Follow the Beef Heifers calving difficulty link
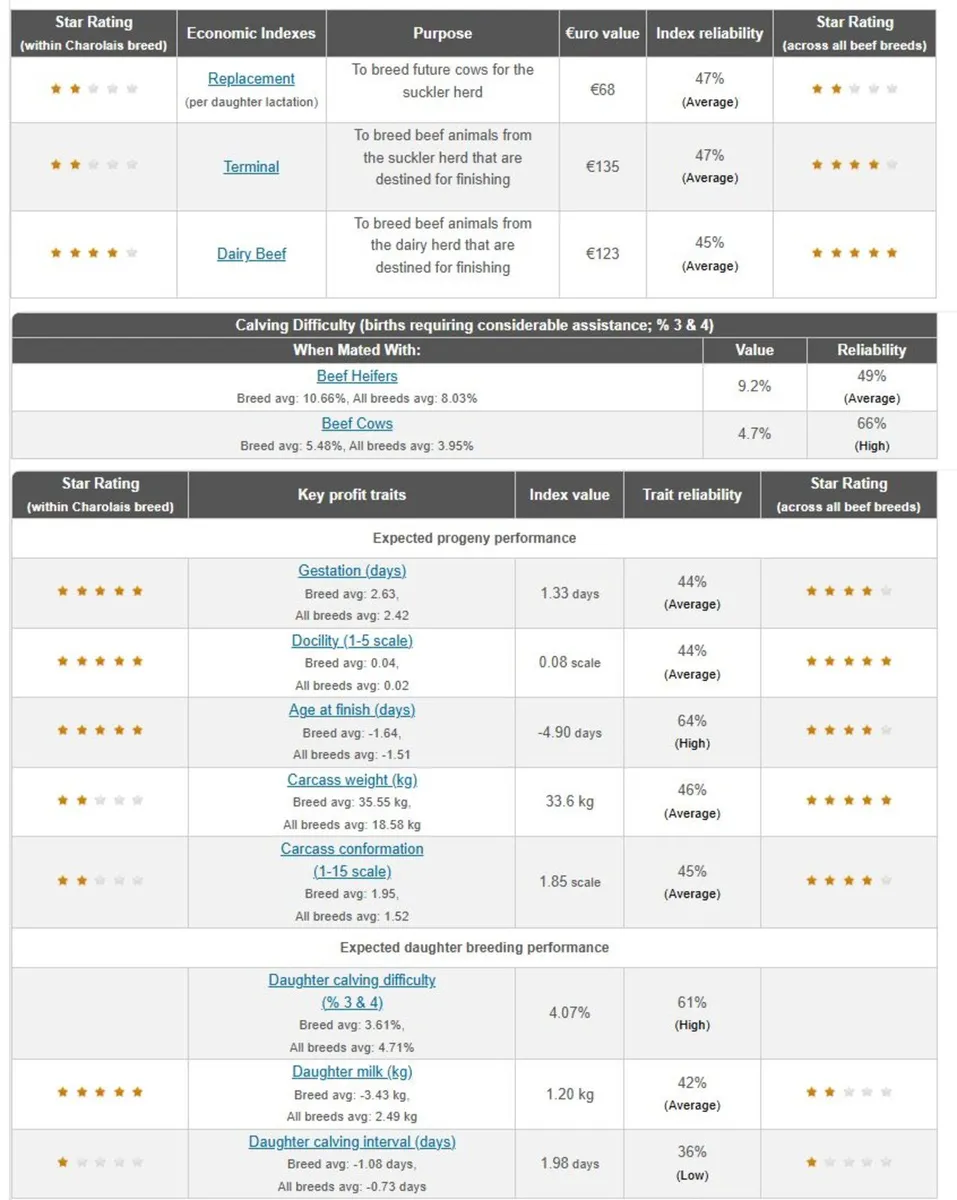Viewport: 957px width, 1200px height. pyautogui.click(x=357, y=377)
